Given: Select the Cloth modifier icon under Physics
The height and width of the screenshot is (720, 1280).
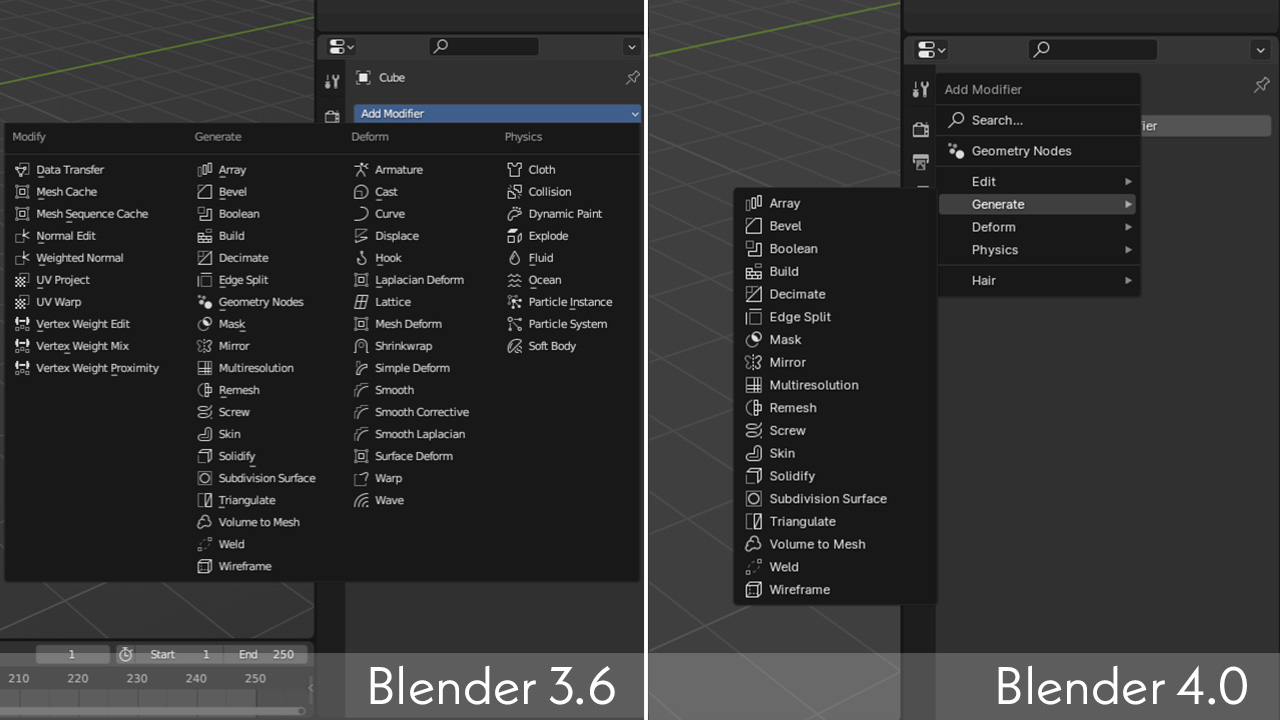Looking at the screenshot, I should (x=514, y=169).
